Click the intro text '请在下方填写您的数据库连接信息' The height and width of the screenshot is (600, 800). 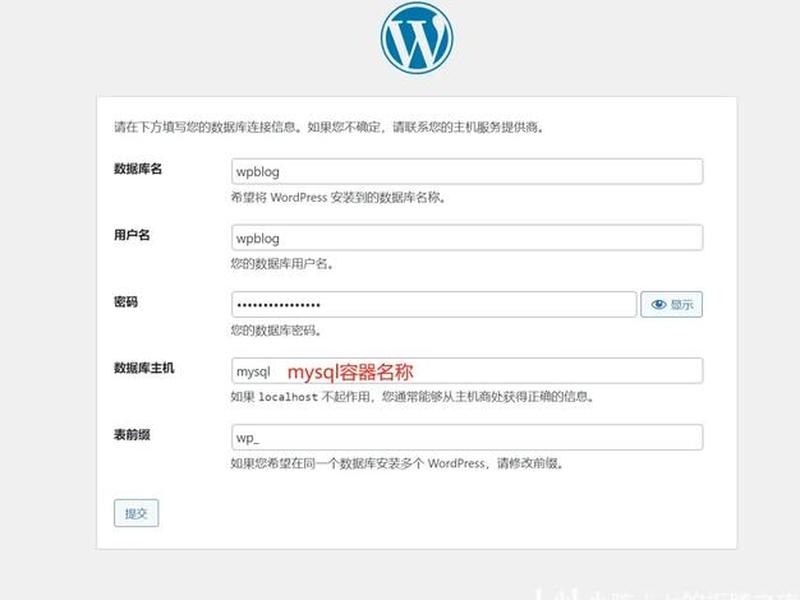click(206, 127)
